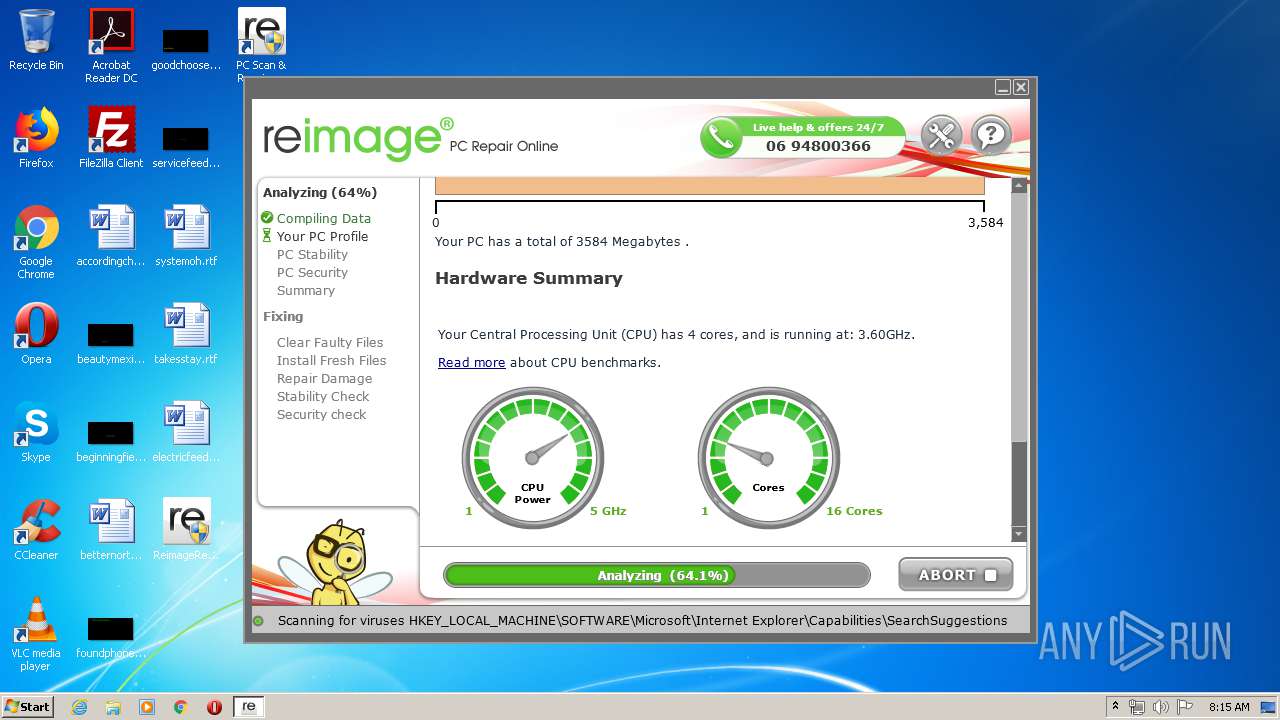The image size is (1280, 720).
Task: Select the sidebar Stability Check step
Action: [x=323, y=396]
